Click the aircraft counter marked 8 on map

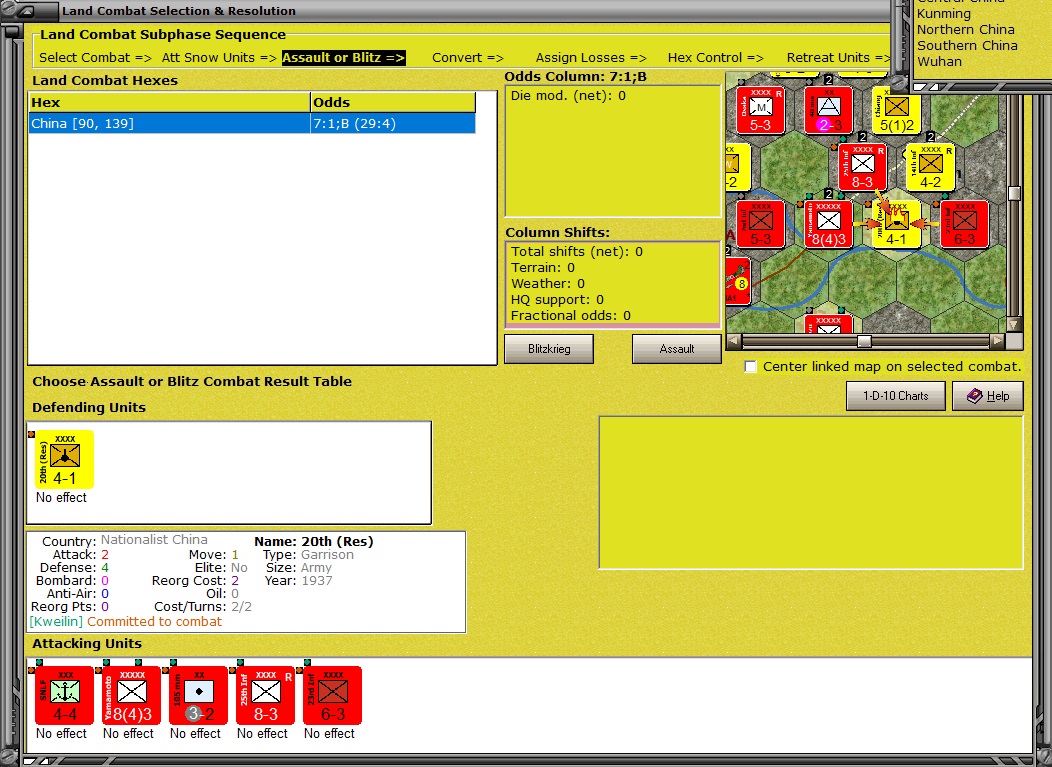pos(738,281)
